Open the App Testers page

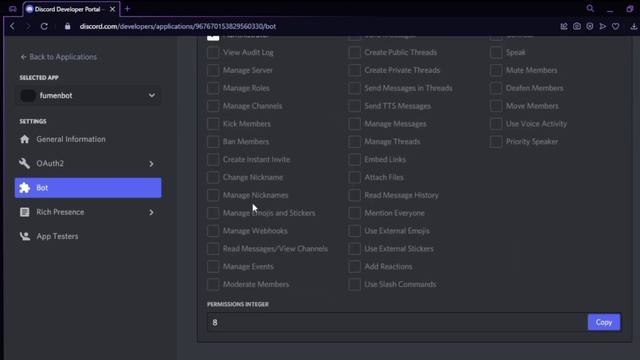point(88,236)
